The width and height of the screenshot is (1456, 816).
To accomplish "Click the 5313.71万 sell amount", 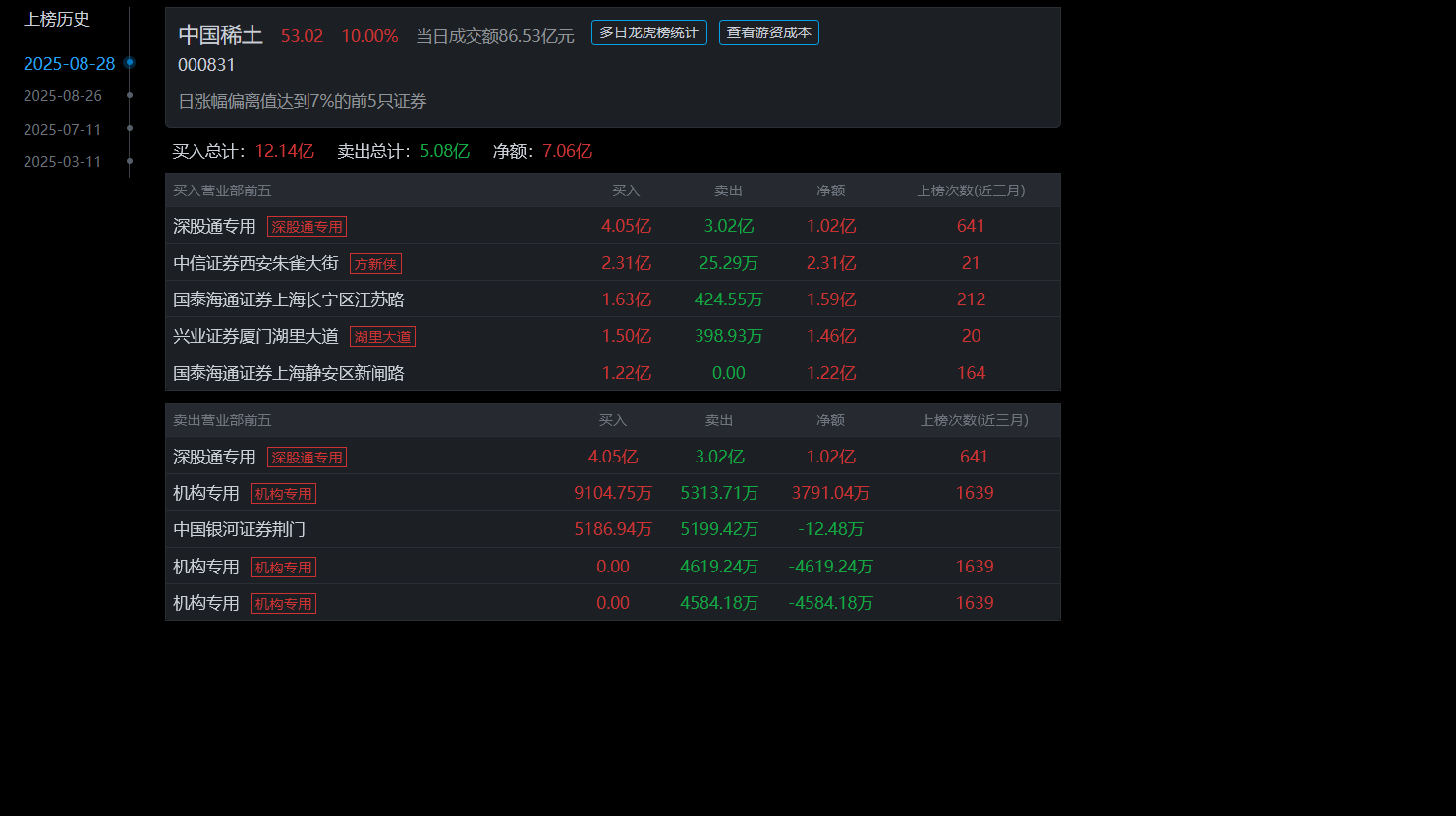I will (719, 493).
